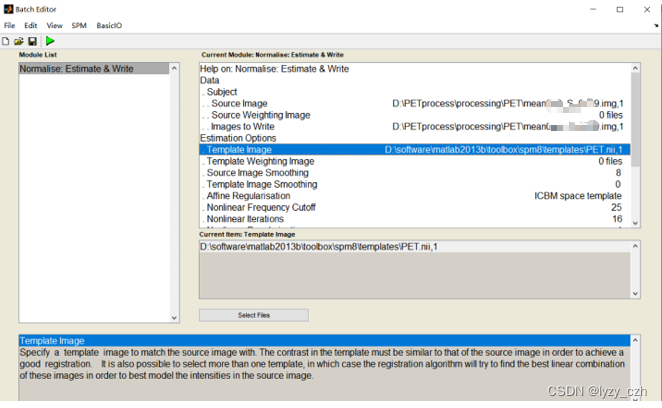Screen dimensions: 662x408
Task: Select the Source Weighting Image row
Action: coord(415,115)
